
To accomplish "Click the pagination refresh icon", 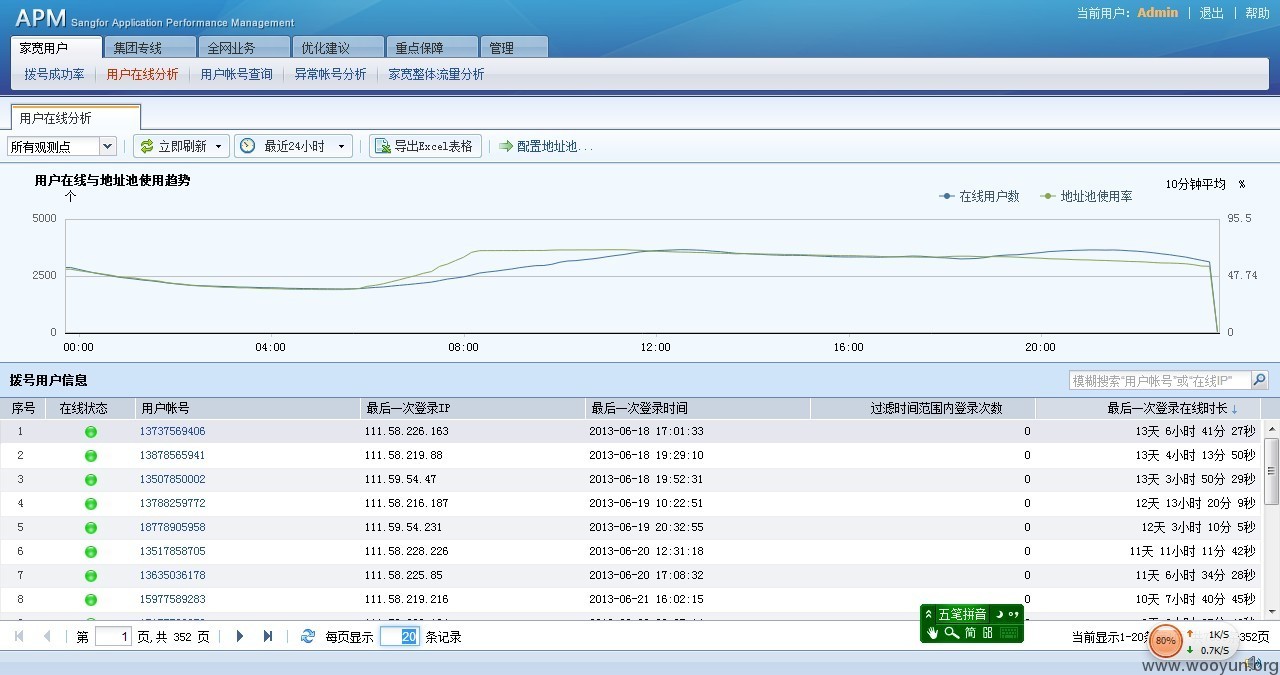I will click(308, 636).
